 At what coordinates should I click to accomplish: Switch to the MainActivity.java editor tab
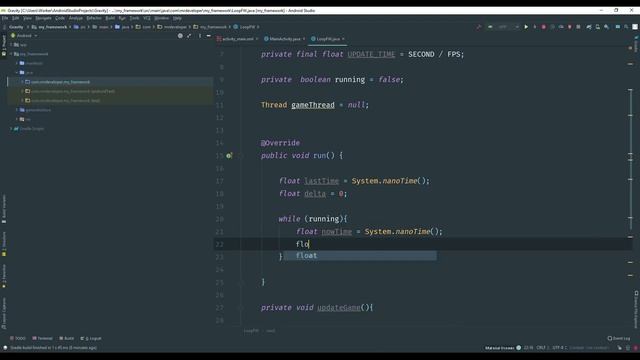click(x=284, y=39)
